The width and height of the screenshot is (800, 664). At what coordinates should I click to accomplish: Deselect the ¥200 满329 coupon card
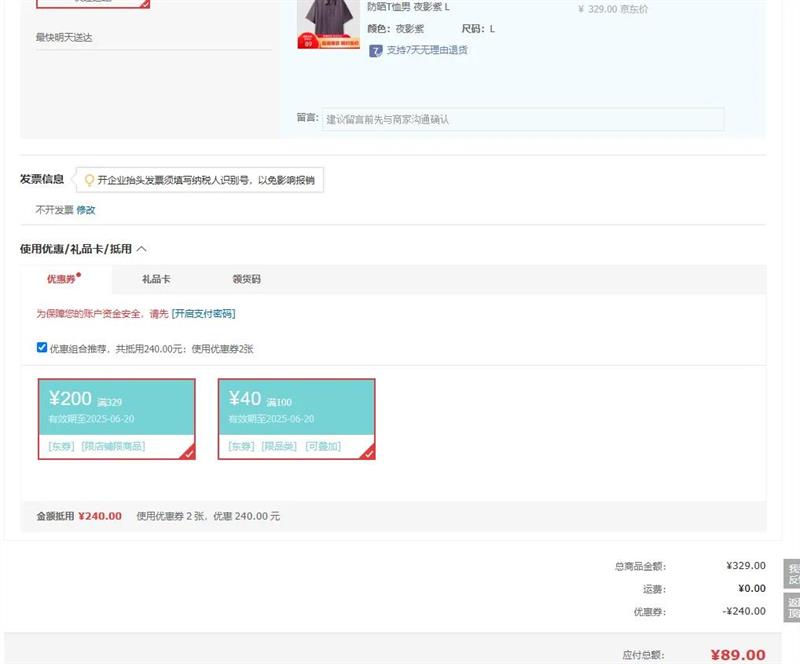116,418
